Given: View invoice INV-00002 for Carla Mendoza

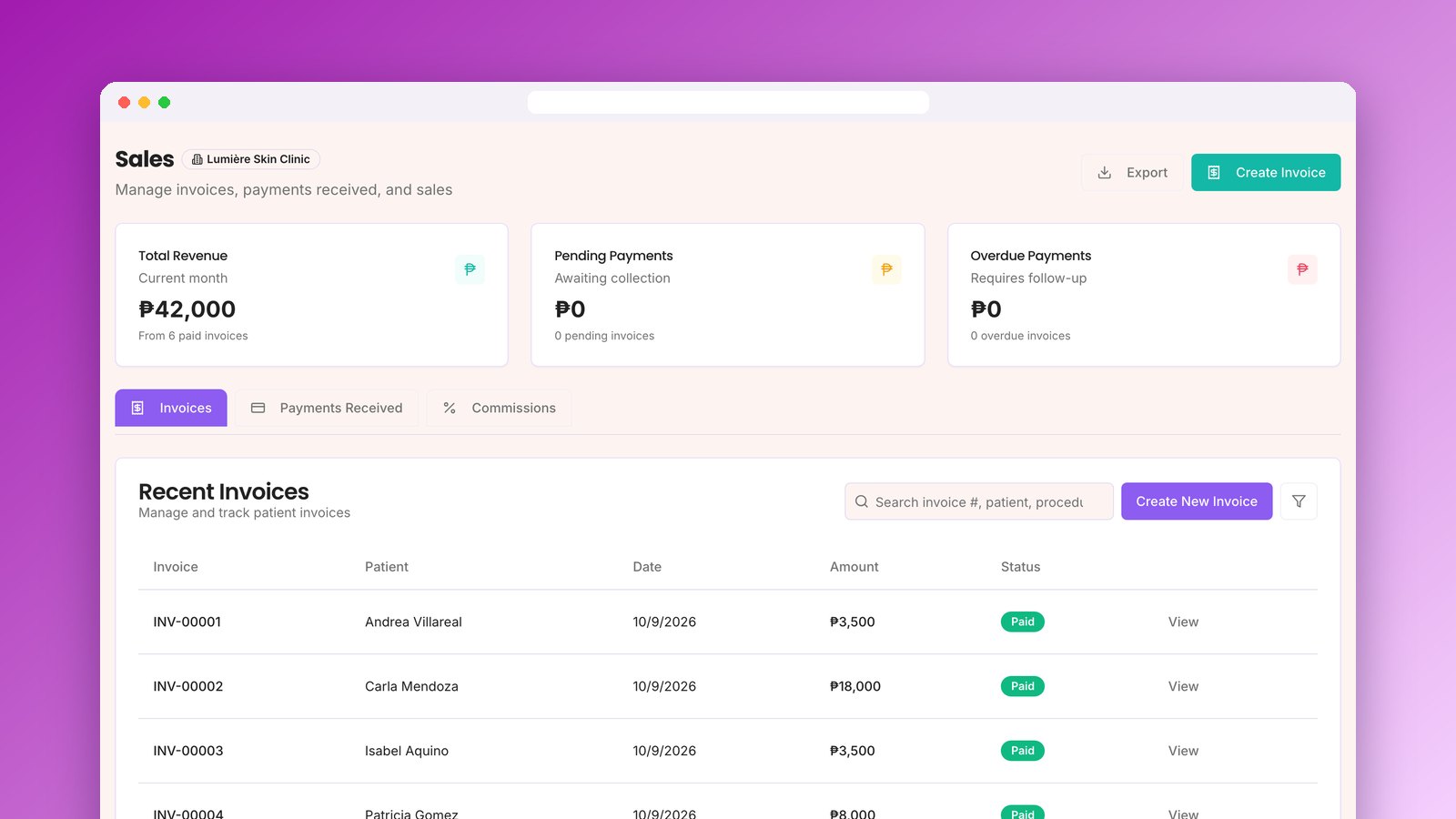Looking at the screenshot, I should coord(1183,686).
